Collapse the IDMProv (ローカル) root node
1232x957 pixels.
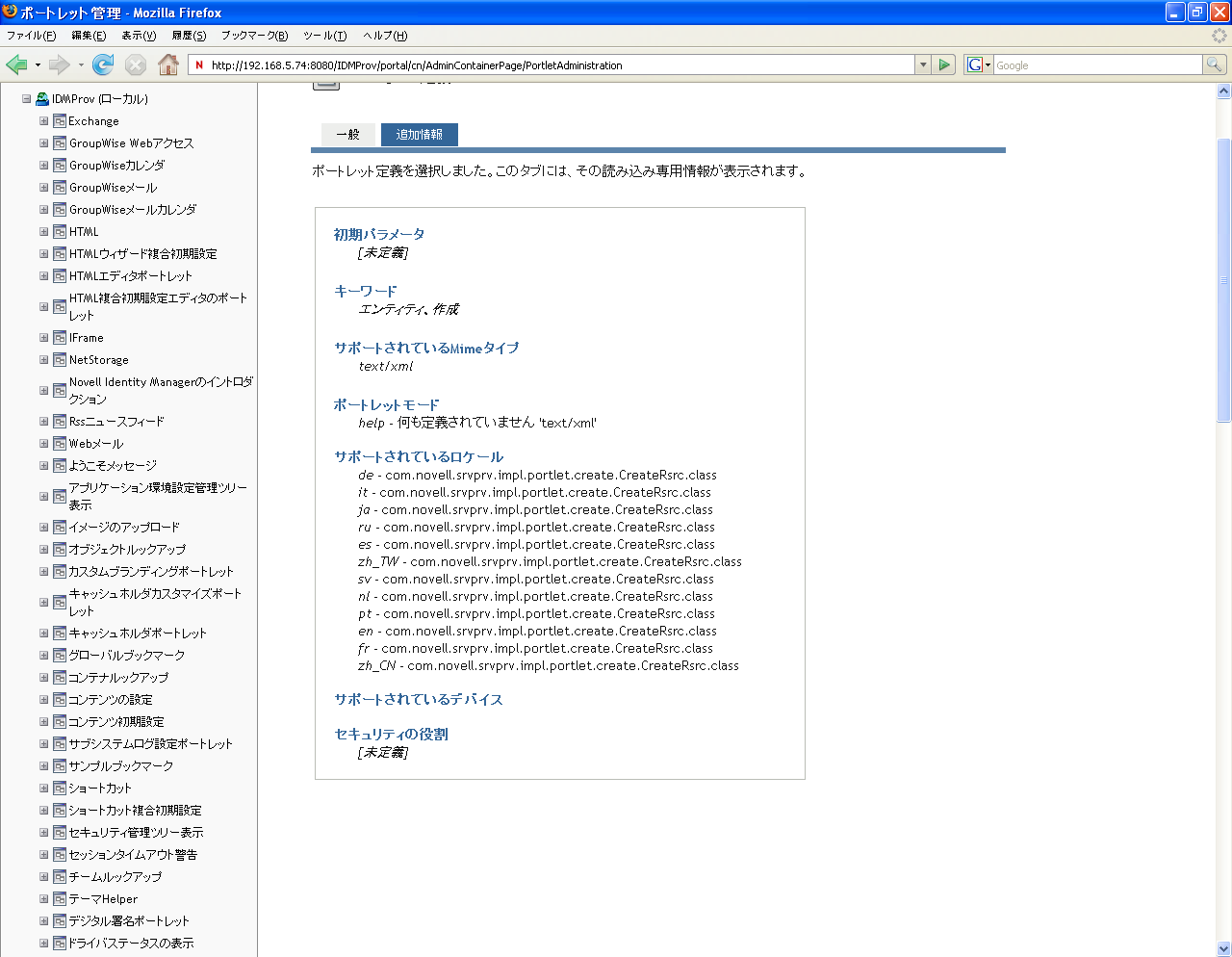point(27,99)
